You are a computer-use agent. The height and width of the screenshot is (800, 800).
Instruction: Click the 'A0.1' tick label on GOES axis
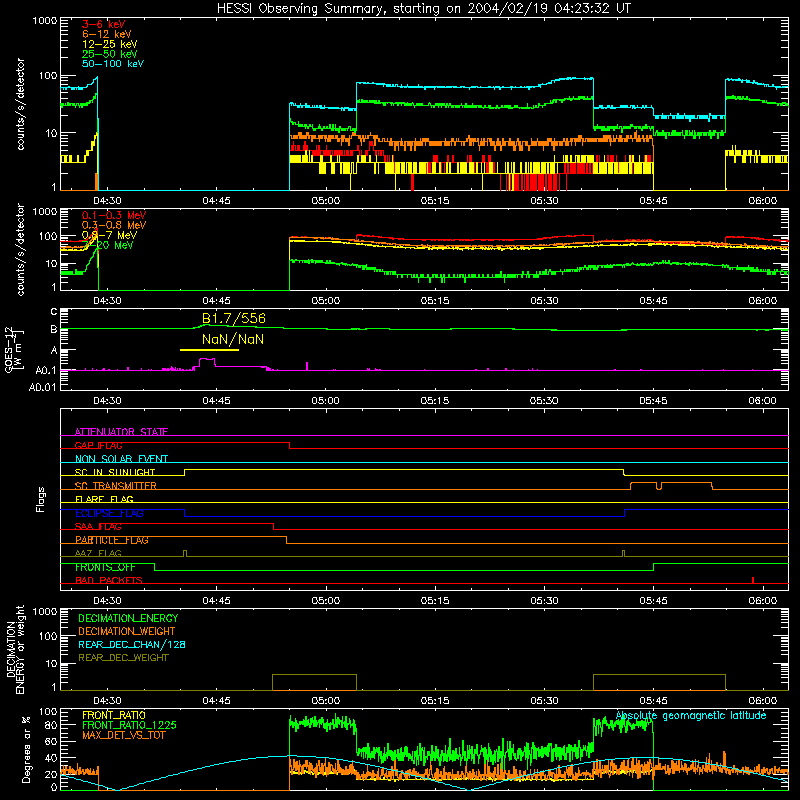tap(46, 370)
